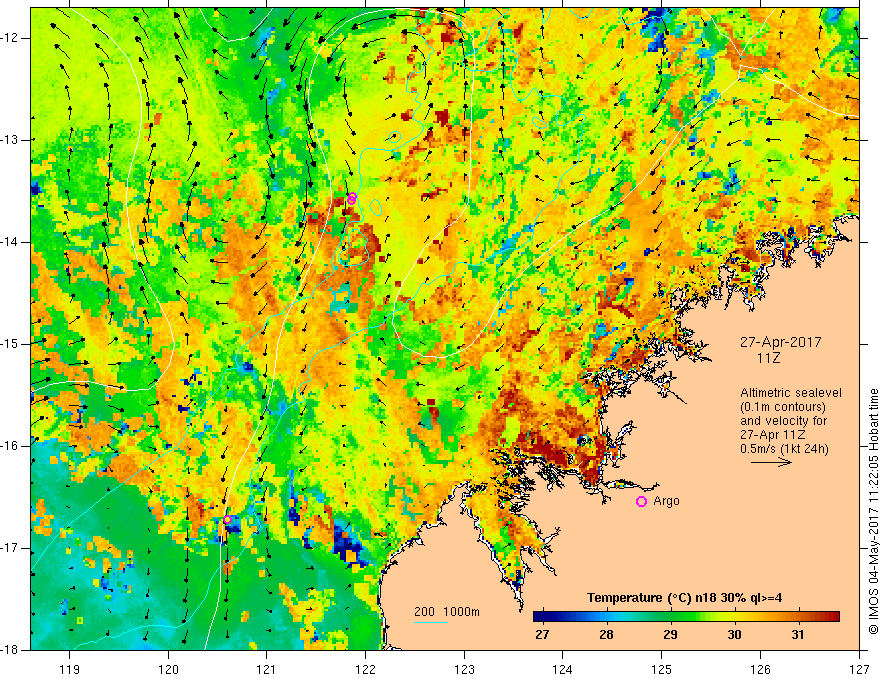Click the longitude axis label '124'
This screenshot has height=680, width=880.
point(563,669)
